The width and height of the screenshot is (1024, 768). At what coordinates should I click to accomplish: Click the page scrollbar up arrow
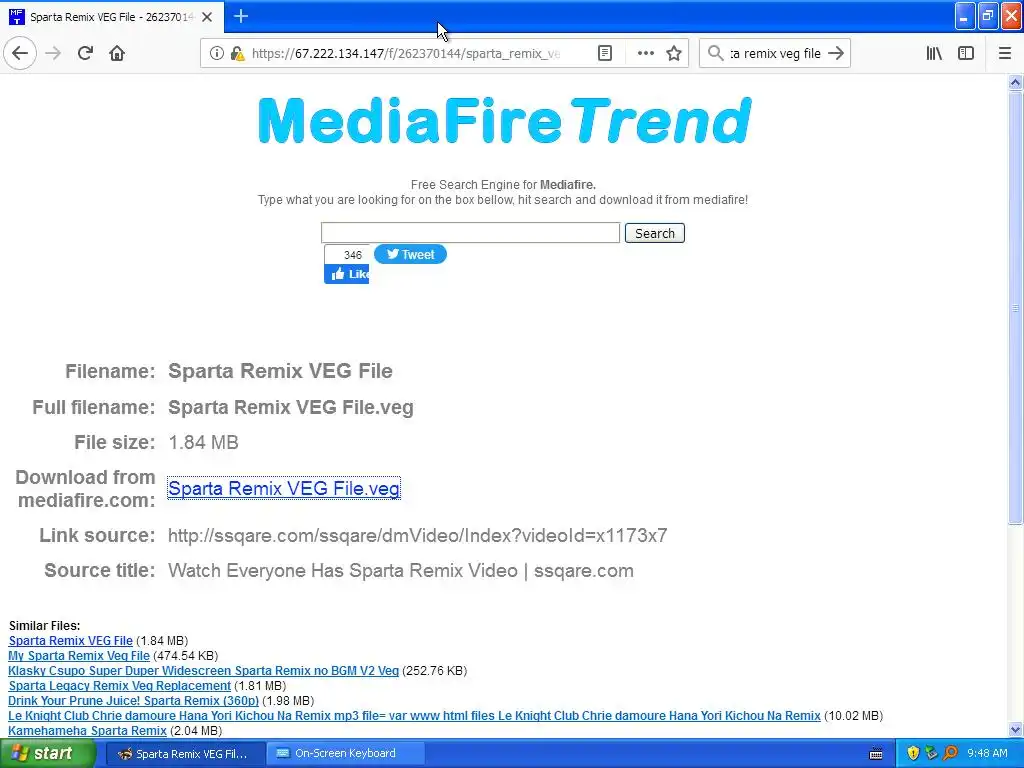coord(1015,82)
